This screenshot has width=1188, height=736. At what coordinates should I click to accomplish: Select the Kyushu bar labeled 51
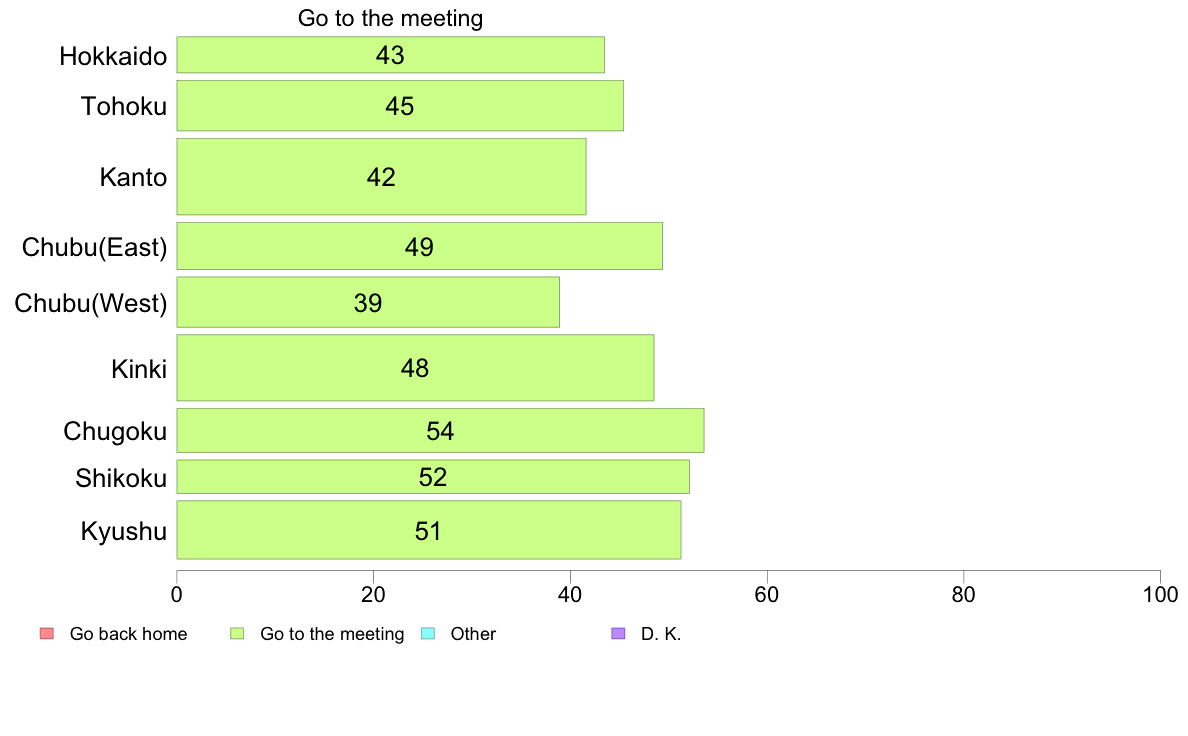pos(428,530)
